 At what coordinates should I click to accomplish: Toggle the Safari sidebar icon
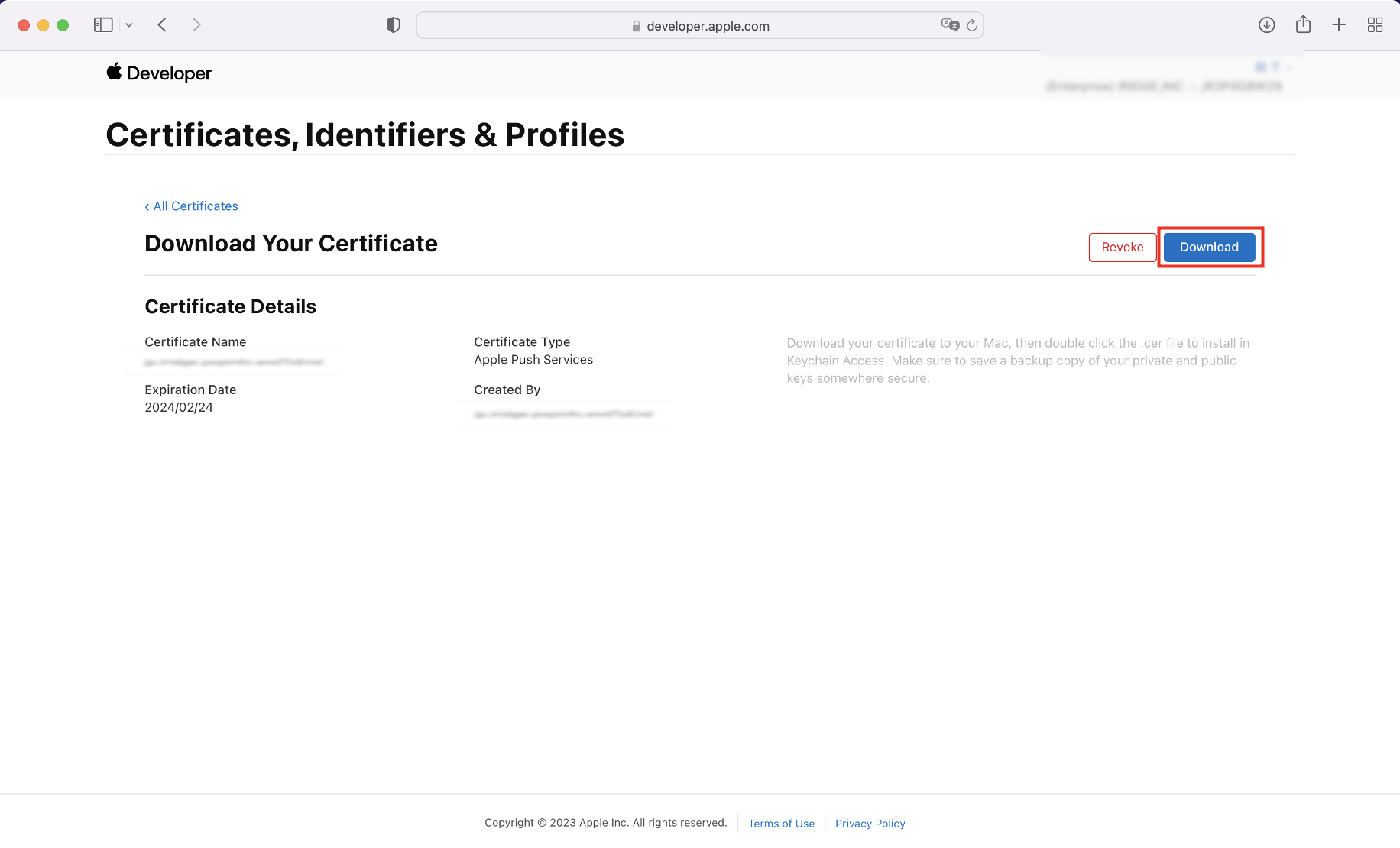103,25
